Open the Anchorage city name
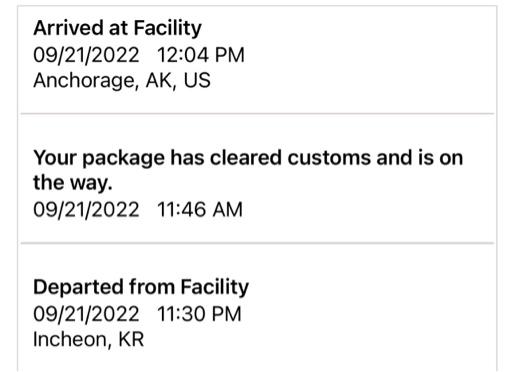This screenshot has width=512, height=372. click(86, 81)
